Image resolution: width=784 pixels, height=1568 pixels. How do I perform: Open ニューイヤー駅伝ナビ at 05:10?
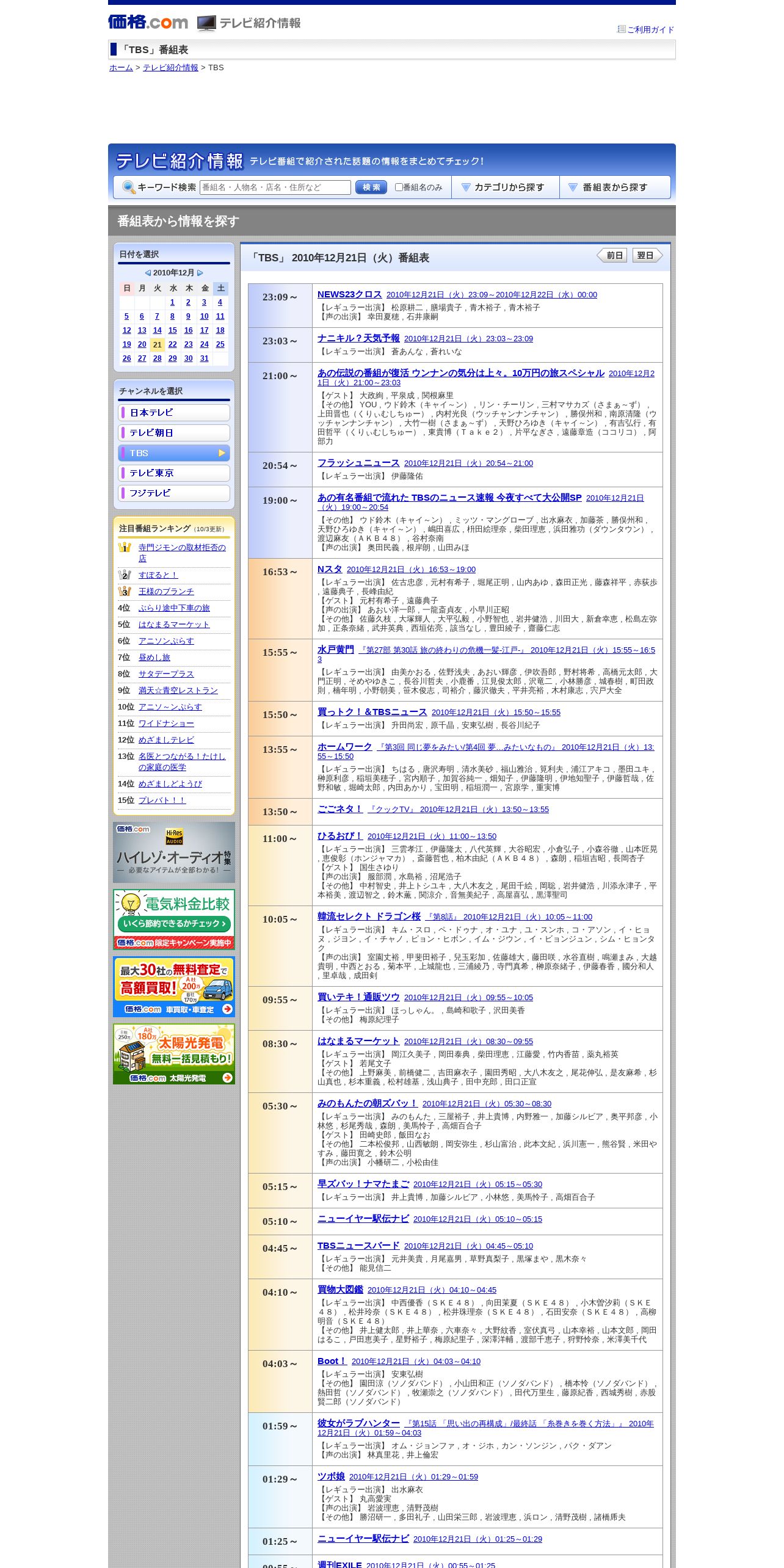[363, 1219]
